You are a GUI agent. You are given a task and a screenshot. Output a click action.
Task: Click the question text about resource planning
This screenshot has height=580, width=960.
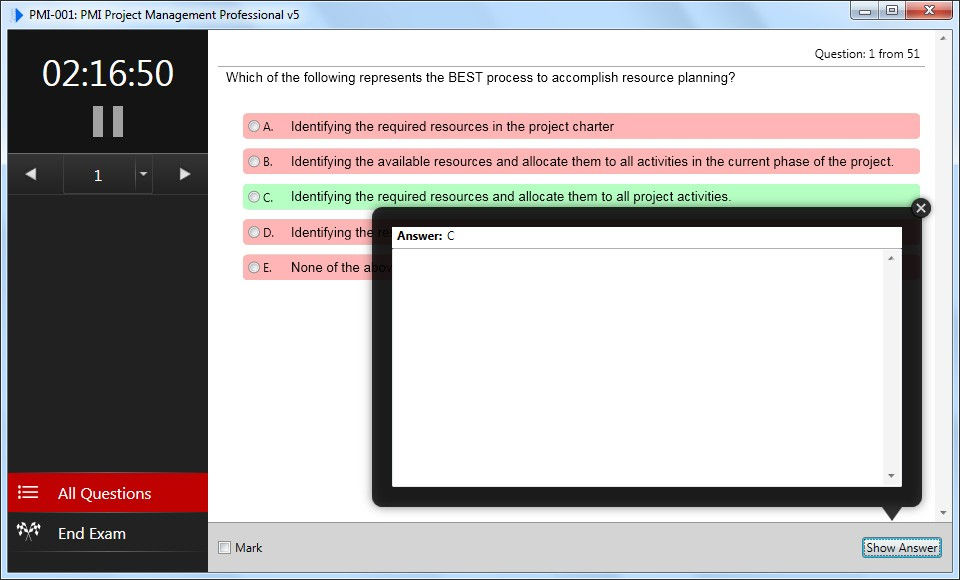[x=480, y=78]
